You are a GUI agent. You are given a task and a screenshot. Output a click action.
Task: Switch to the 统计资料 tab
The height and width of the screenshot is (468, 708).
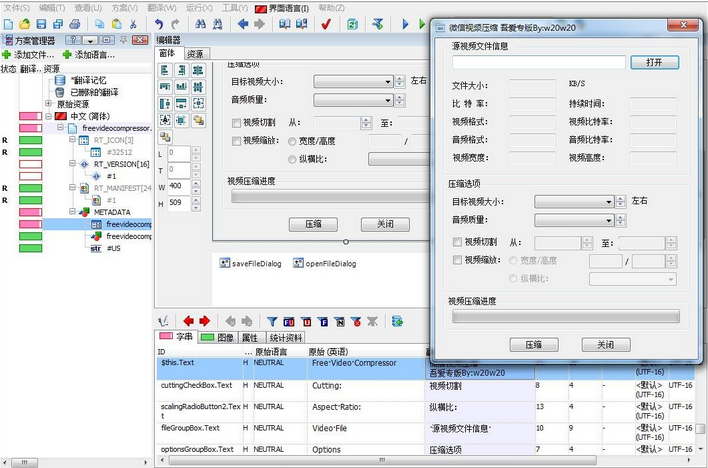click(x=285, y=337)
